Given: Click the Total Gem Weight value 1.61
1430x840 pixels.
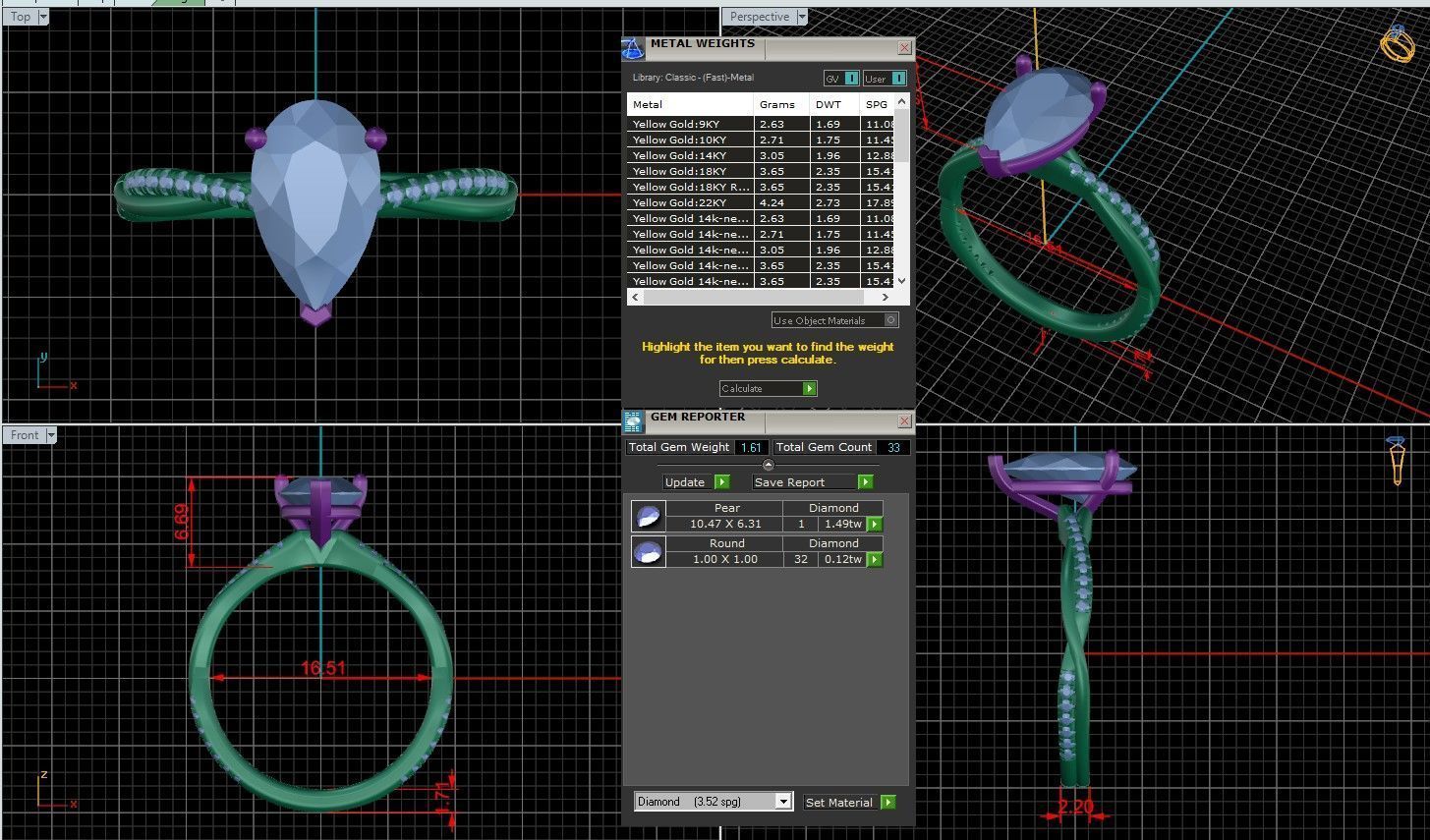Looking at the screenshot, I should tap(752, 447).
